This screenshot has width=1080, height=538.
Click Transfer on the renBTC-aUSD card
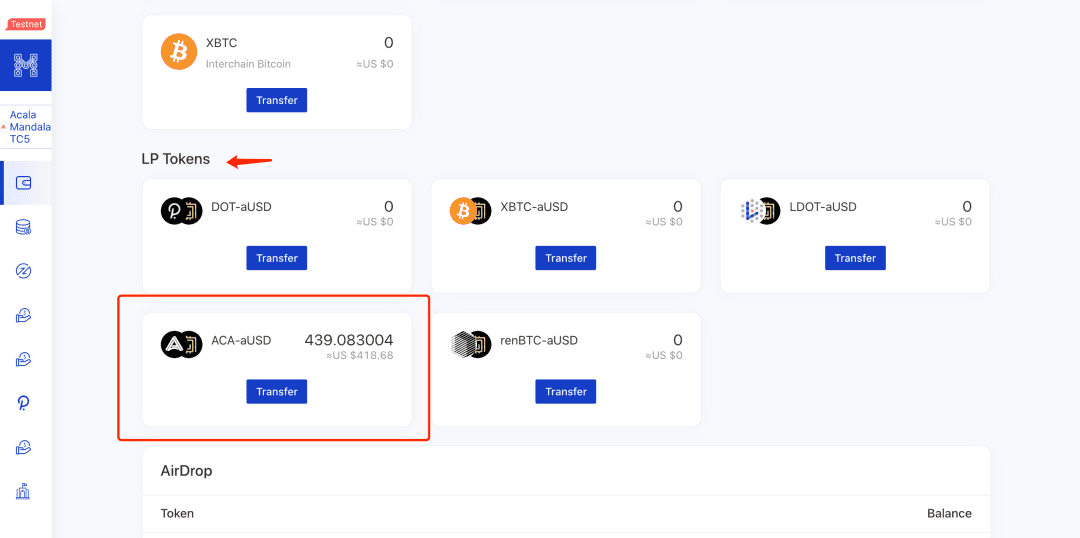point(565,391)
